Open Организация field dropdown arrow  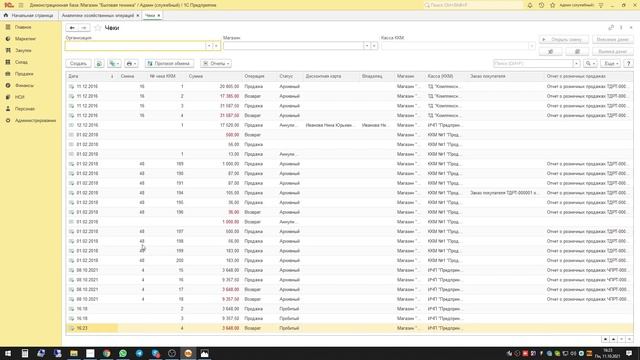point(209,46)
